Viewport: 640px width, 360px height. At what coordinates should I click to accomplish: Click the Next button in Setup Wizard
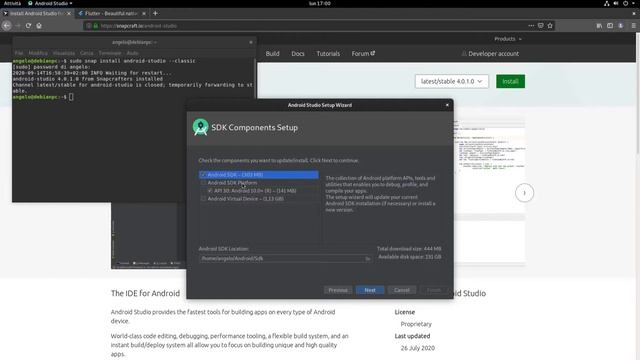370,290
